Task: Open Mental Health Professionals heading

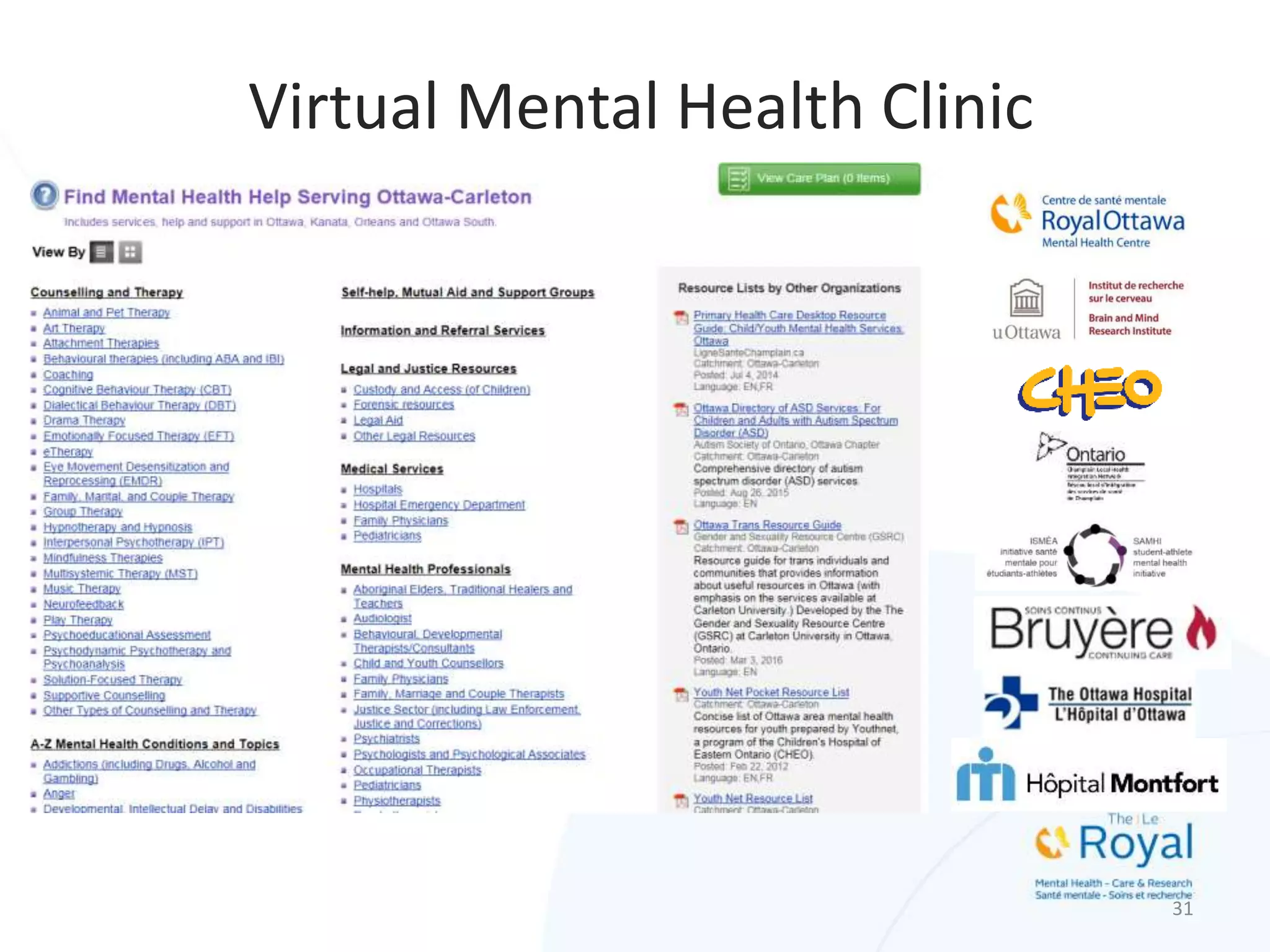Action: pos(426,569)
